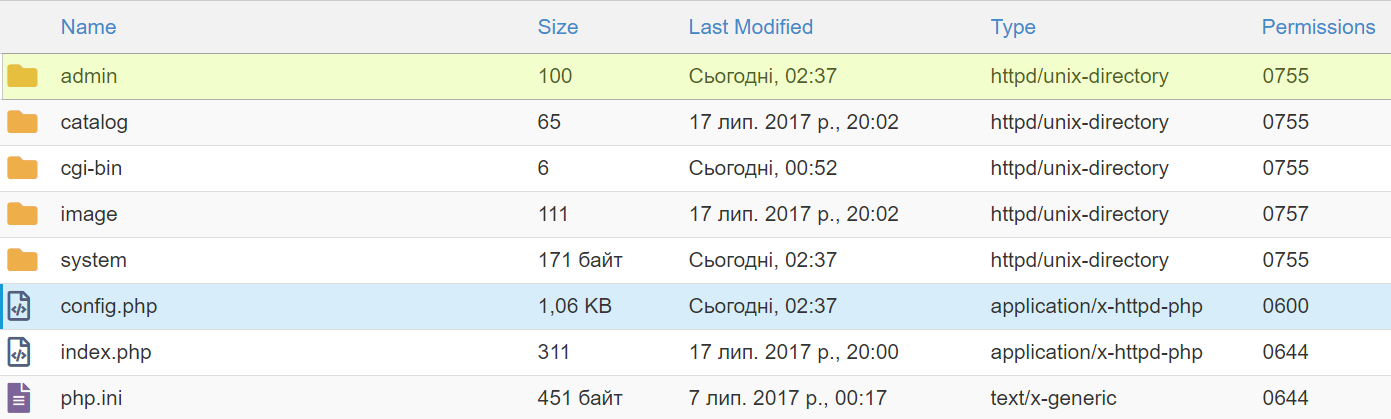Select the cgi-bin folder icon

click(22, 168)
